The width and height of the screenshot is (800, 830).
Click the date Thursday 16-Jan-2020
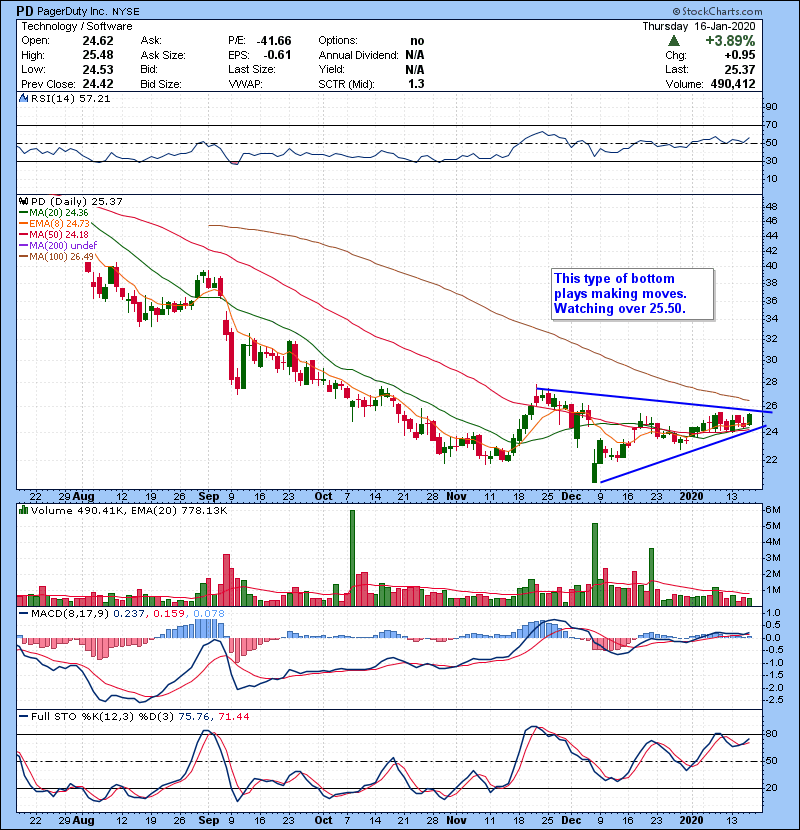click(699, 26)
